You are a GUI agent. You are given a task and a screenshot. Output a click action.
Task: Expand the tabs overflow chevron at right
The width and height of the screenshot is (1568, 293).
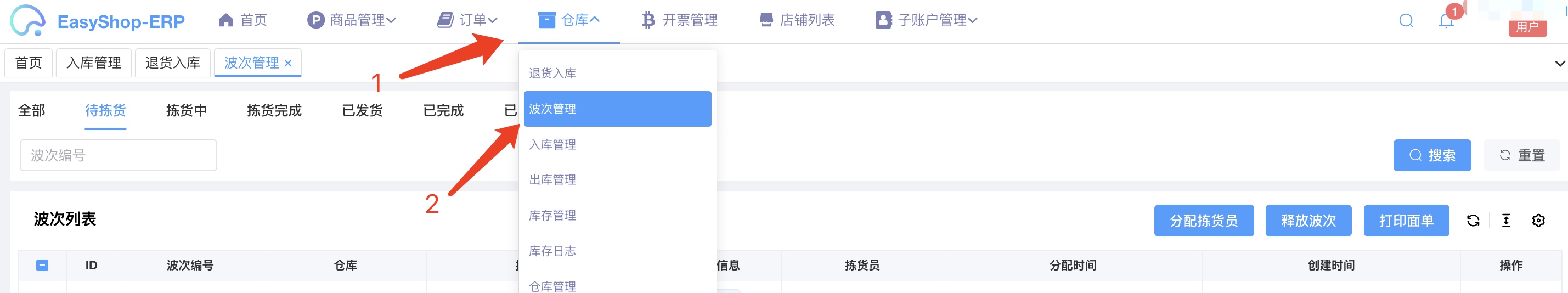[1559, 63]
